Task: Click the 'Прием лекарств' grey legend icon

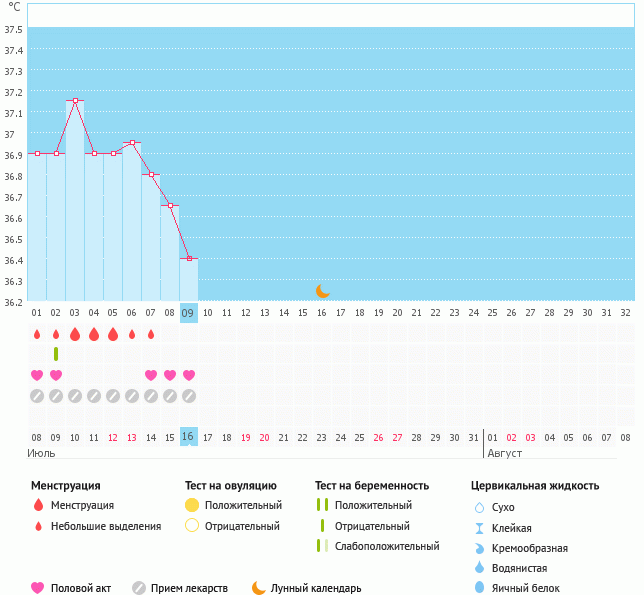Action: 139,588
